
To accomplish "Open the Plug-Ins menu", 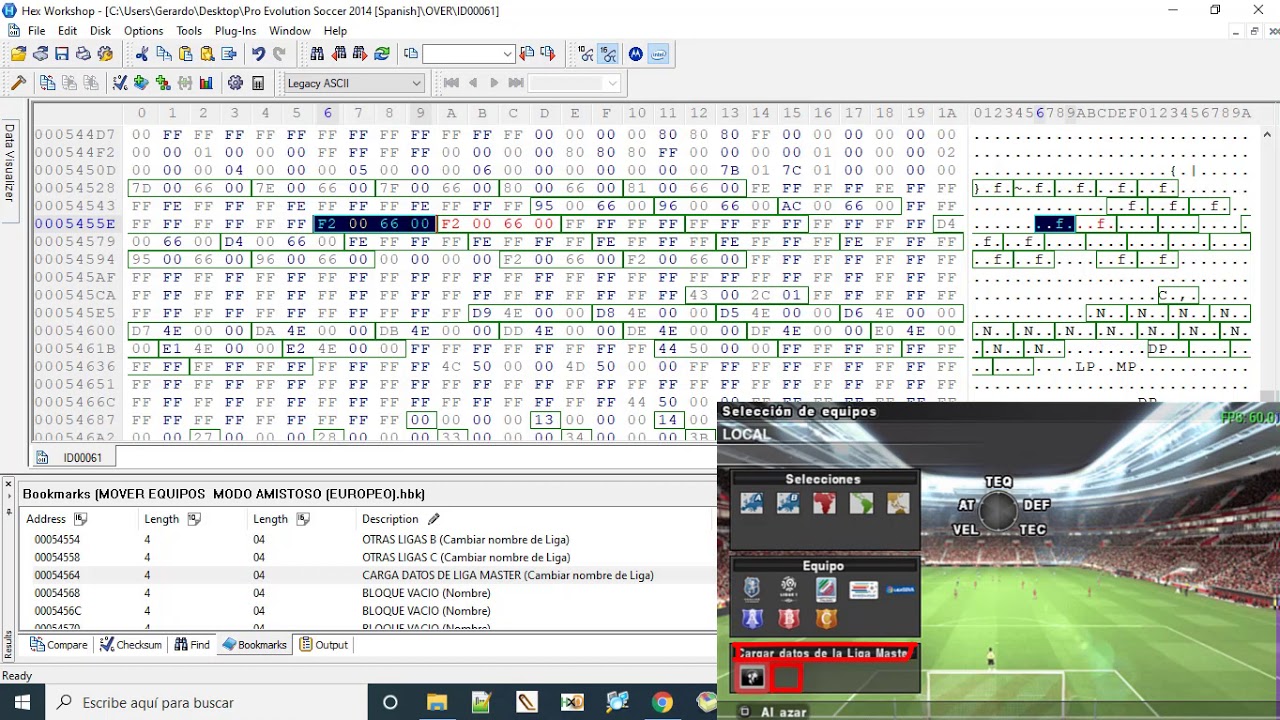I will [x=235, y=31].
